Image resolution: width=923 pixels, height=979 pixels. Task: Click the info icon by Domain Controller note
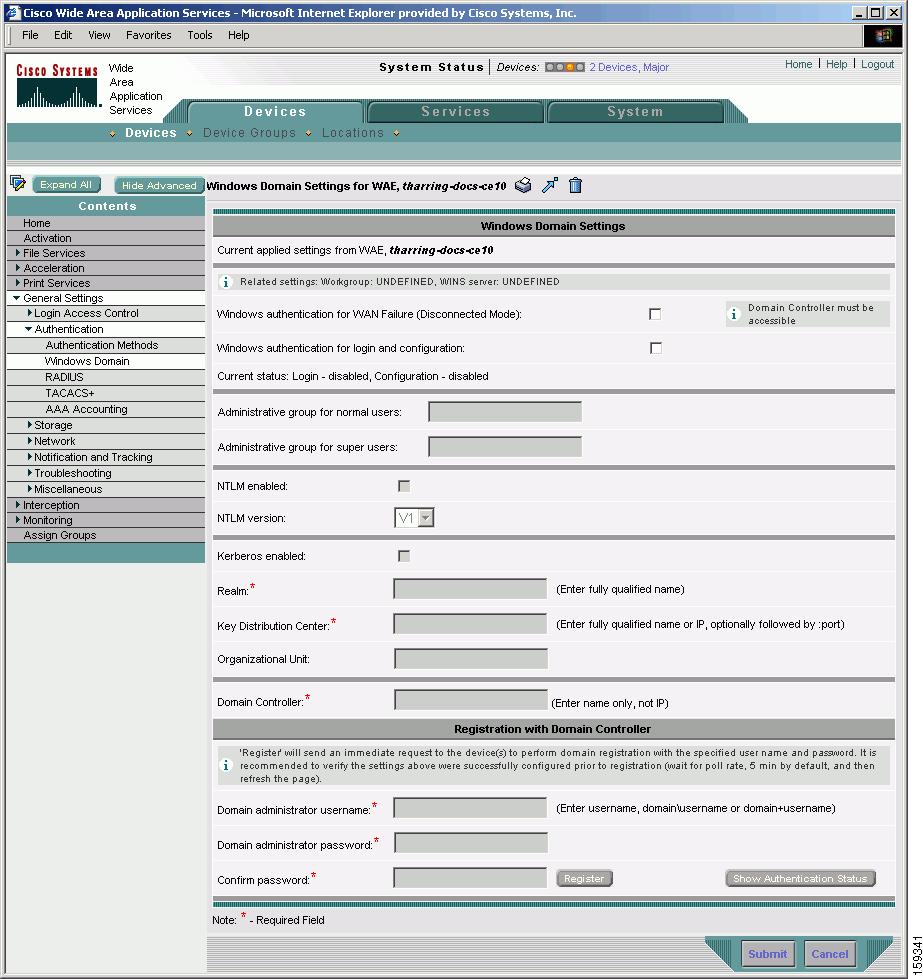[x=734, y=314]
